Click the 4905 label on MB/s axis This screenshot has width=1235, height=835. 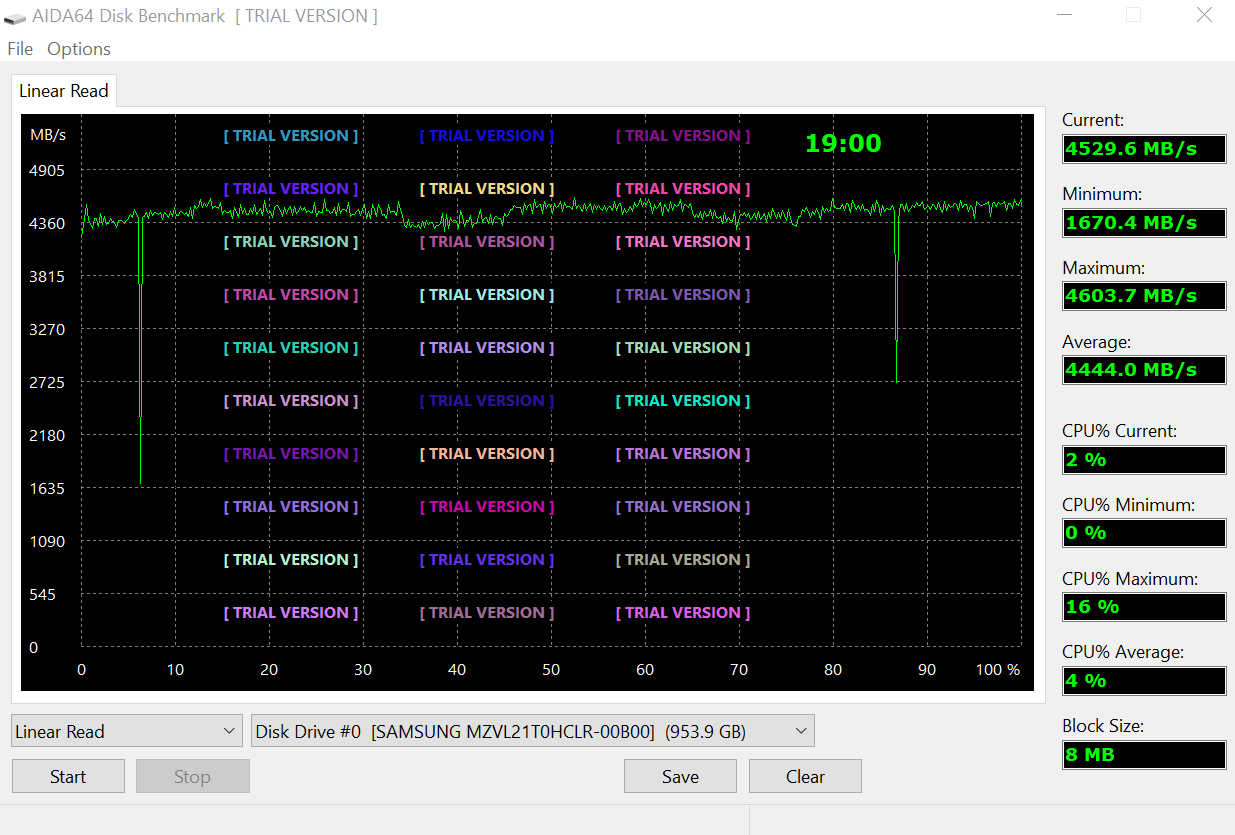pos(47,170)
